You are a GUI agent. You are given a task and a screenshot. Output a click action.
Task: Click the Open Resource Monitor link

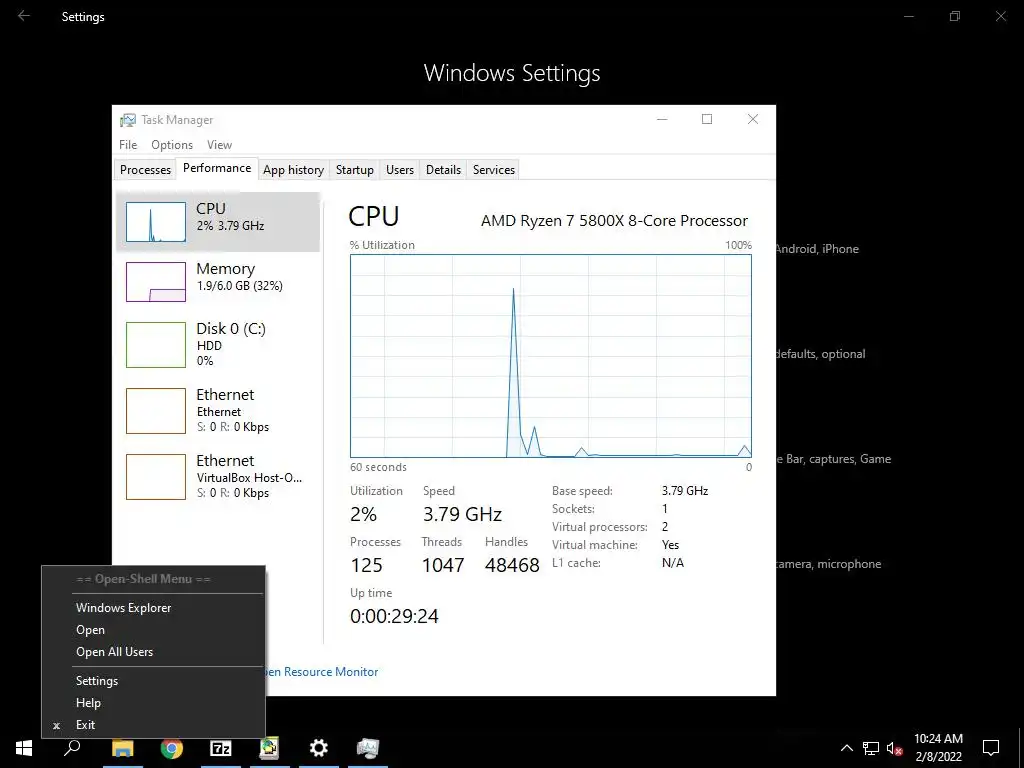pyautogui.click(x=322, y=672)
